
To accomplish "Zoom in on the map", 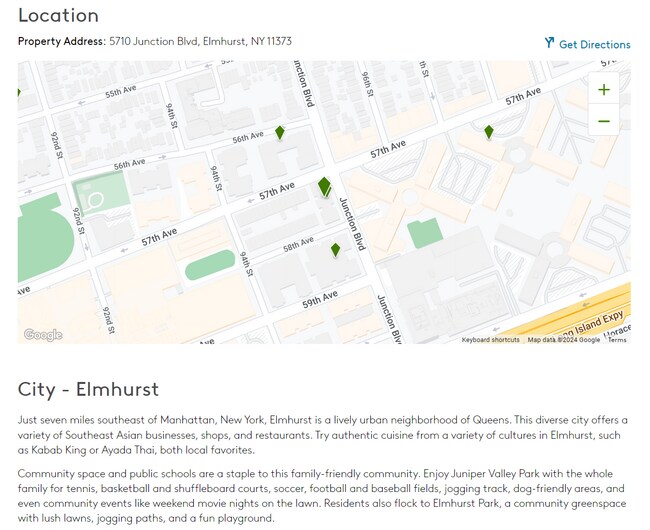I will tap(603, 89).
